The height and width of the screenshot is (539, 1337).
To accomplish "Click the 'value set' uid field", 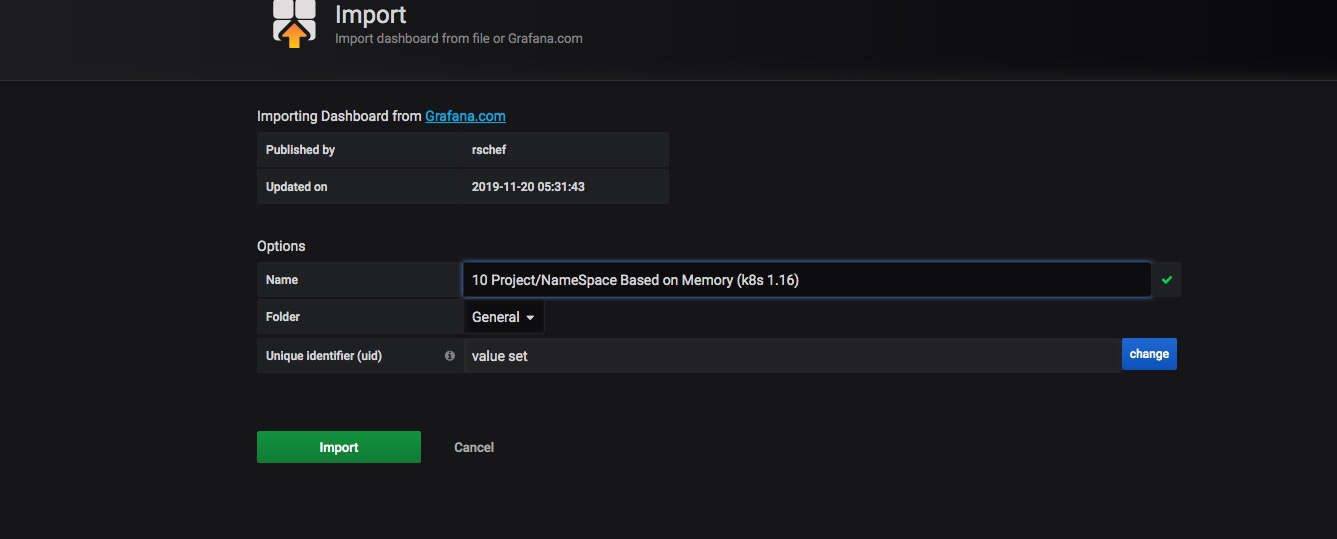I will point(790,355).
